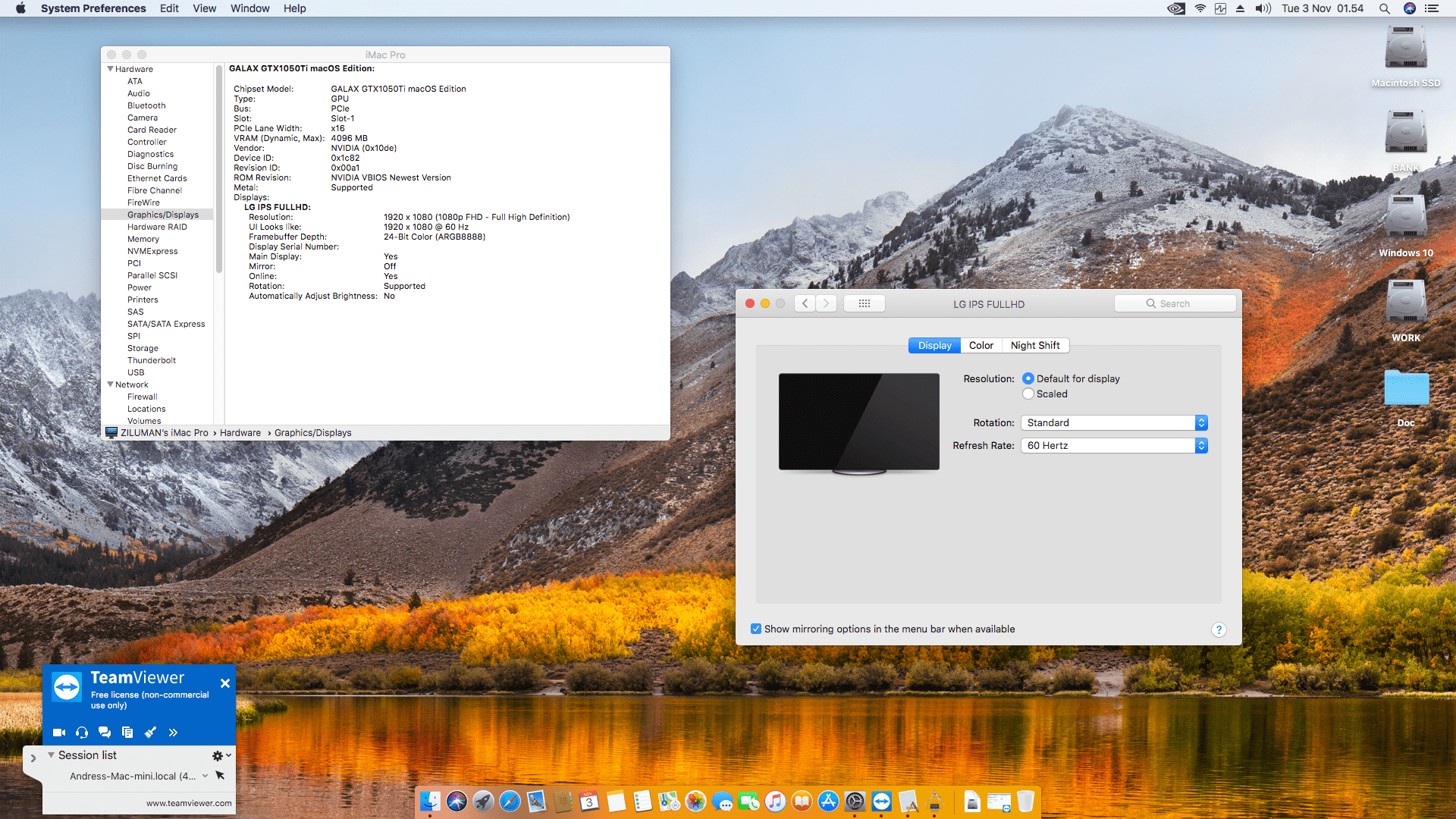The height and width of the screenshot is (819, 1456).
Task: Select the Scaled resolution radio button
Action: coord(1028,394)
